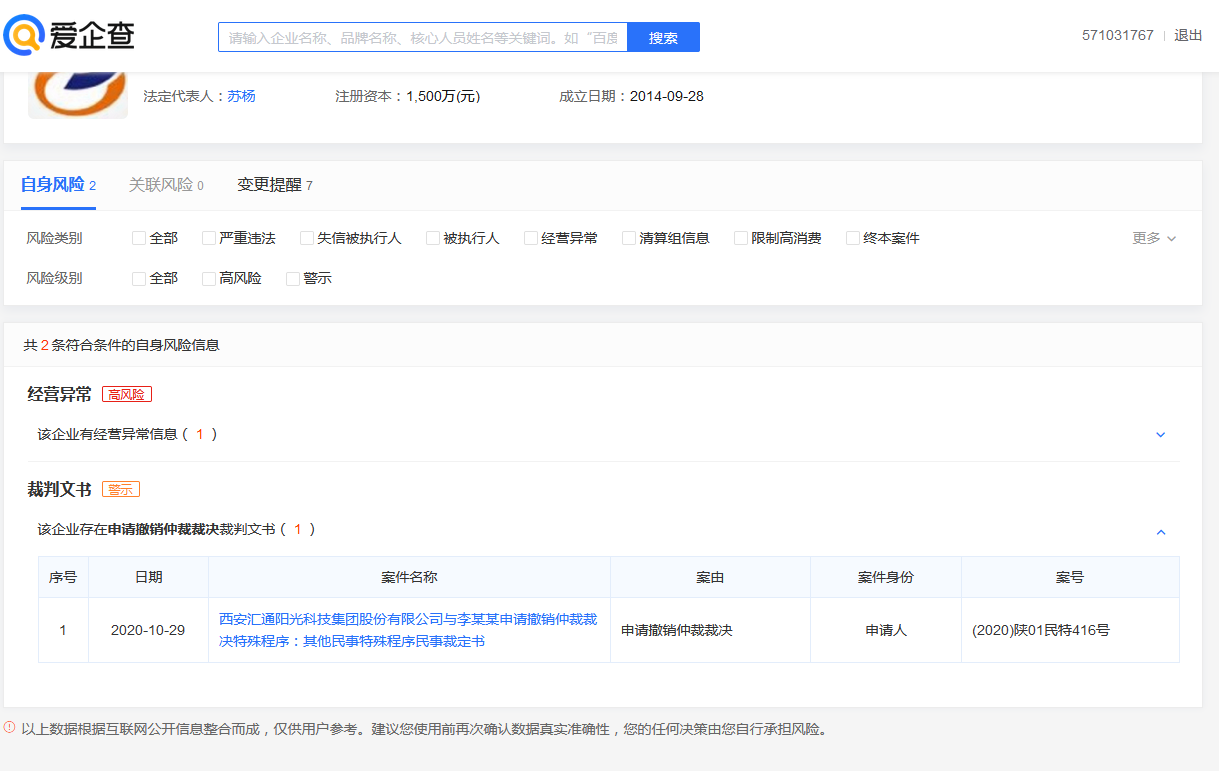Switch to 变更提醒 tab
Viewport: 1219px width, 771px height.
click(275, 185)
